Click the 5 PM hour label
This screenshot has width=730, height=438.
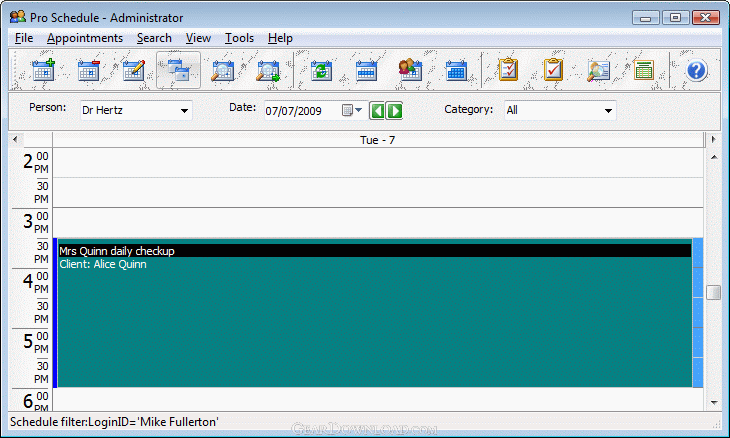(28, 341)
